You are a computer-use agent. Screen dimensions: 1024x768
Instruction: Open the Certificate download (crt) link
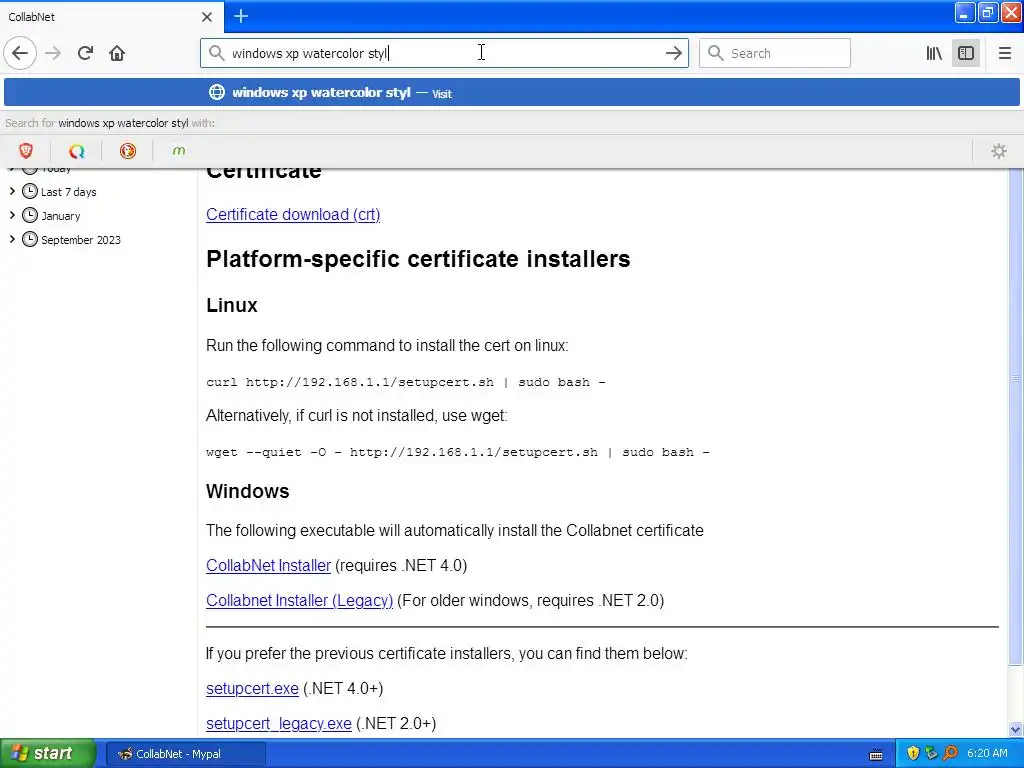point(293,214)
